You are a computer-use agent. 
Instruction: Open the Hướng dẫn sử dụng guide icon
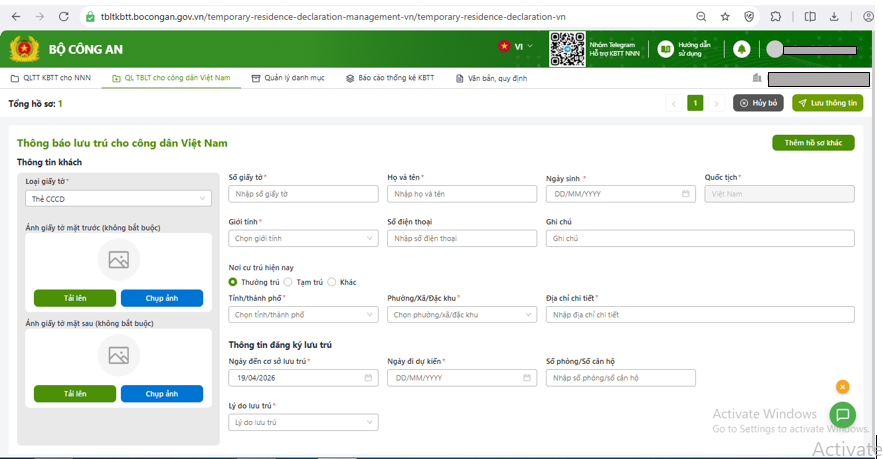point(666,49)
